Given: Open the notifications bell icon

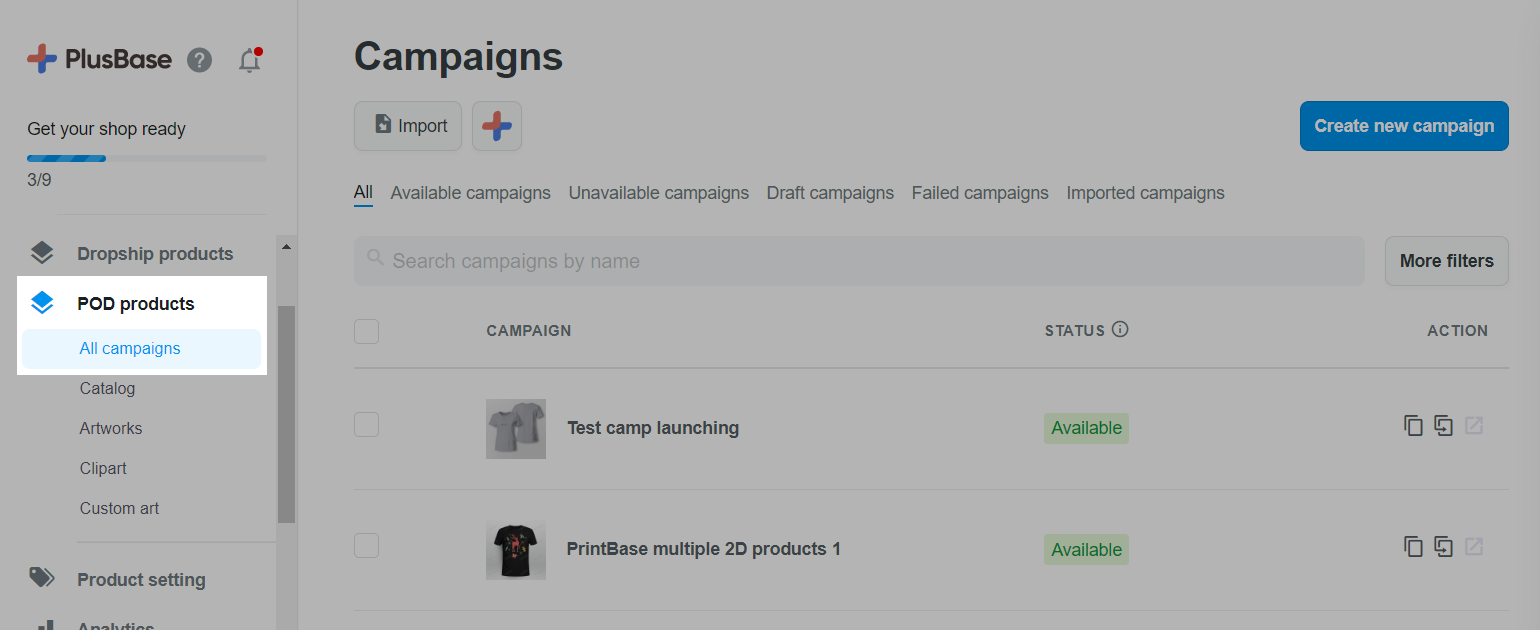Looking at the screenshot, I should tap(250, 60).
